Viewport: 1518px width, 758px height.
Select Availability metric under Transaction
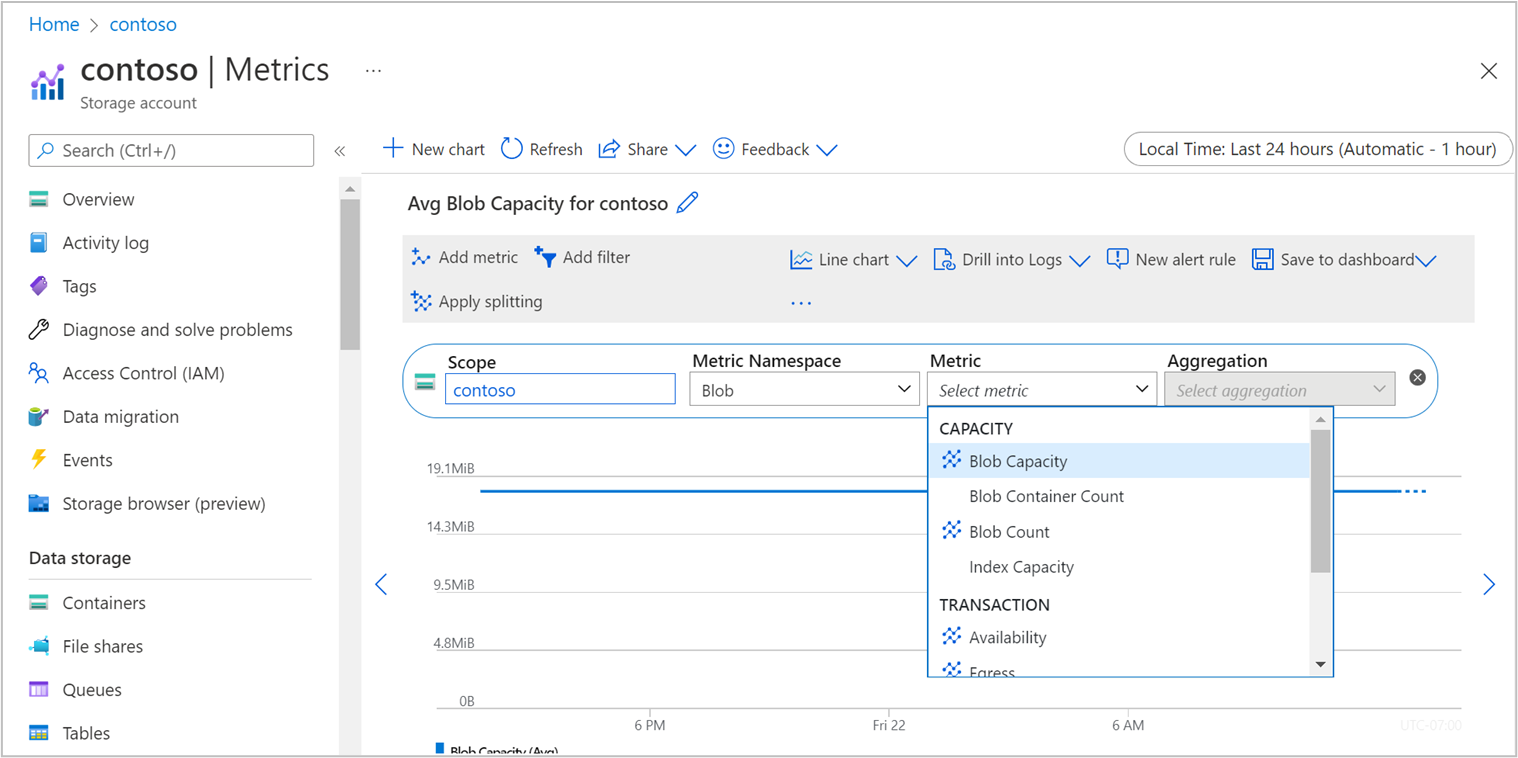point(1119,637)
